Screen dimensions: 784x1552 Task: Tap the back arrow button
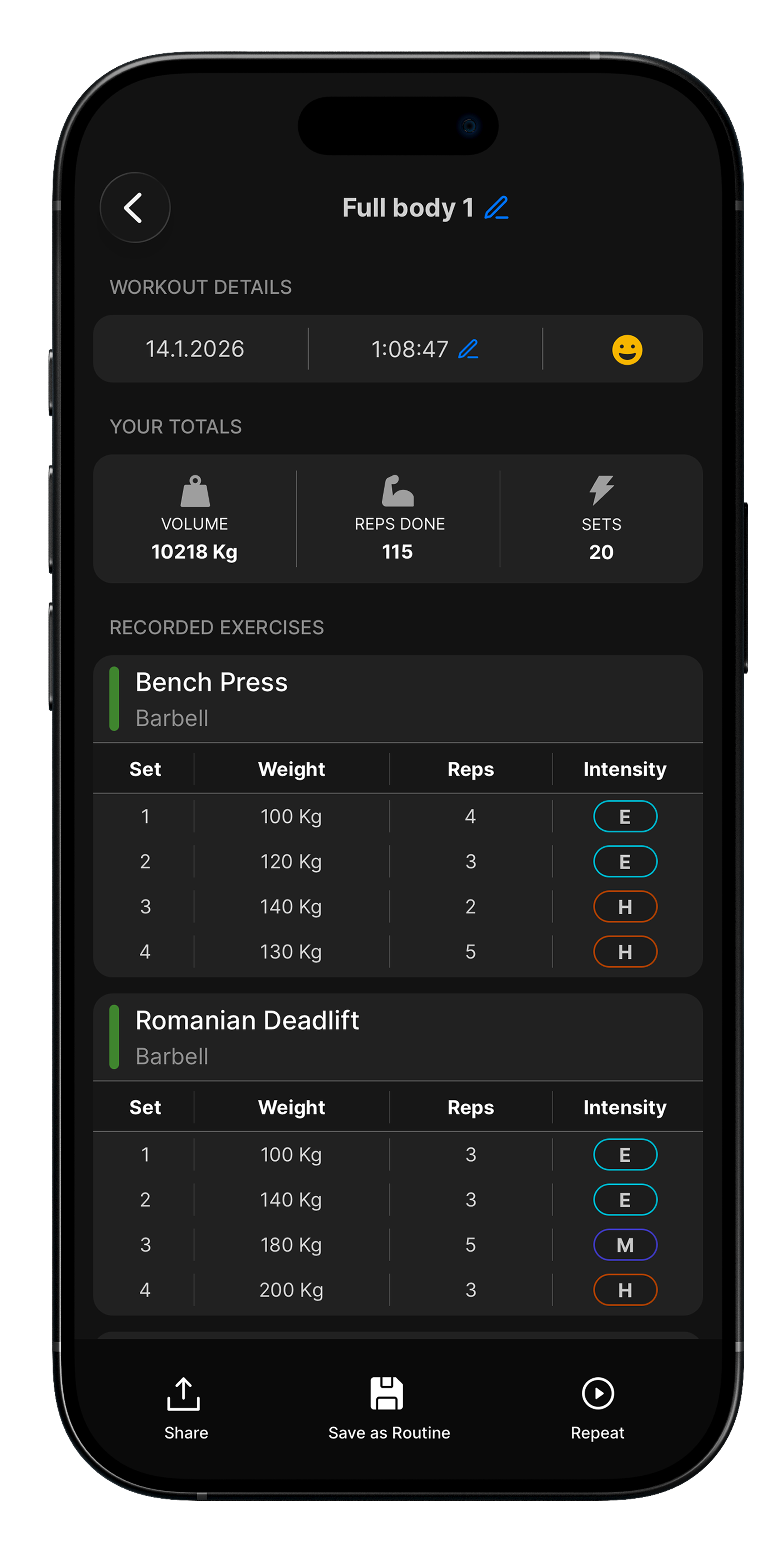point(134,208)
